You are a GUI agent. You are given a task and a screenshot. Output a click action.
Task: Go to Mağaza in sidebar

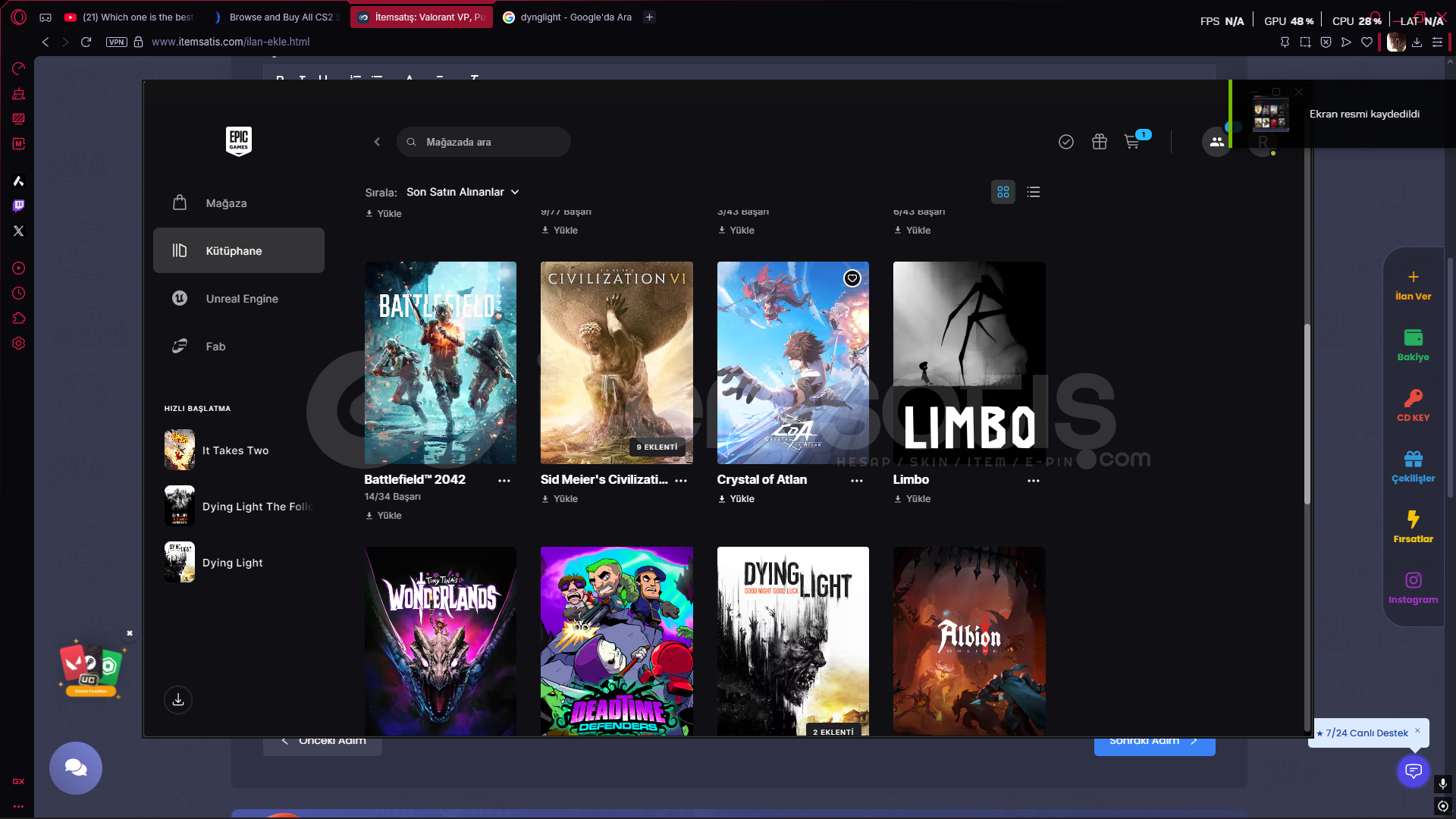coord(226,203)
